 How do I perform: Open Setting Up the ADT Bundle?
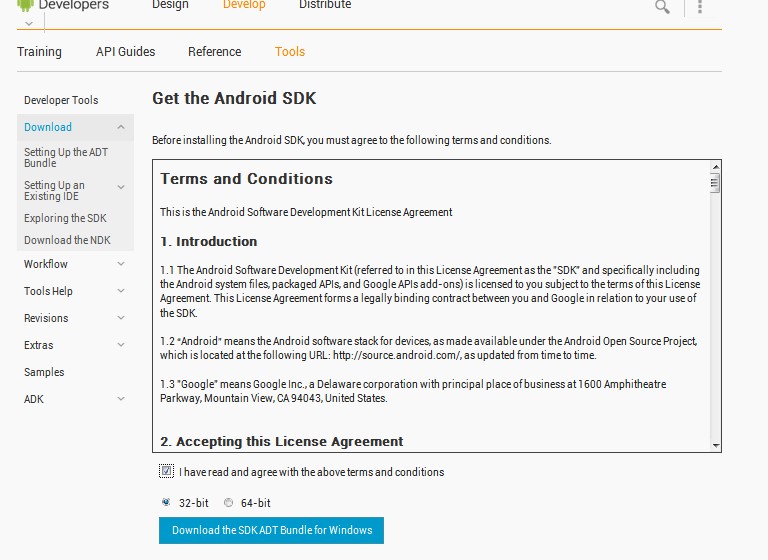point(66,157)
